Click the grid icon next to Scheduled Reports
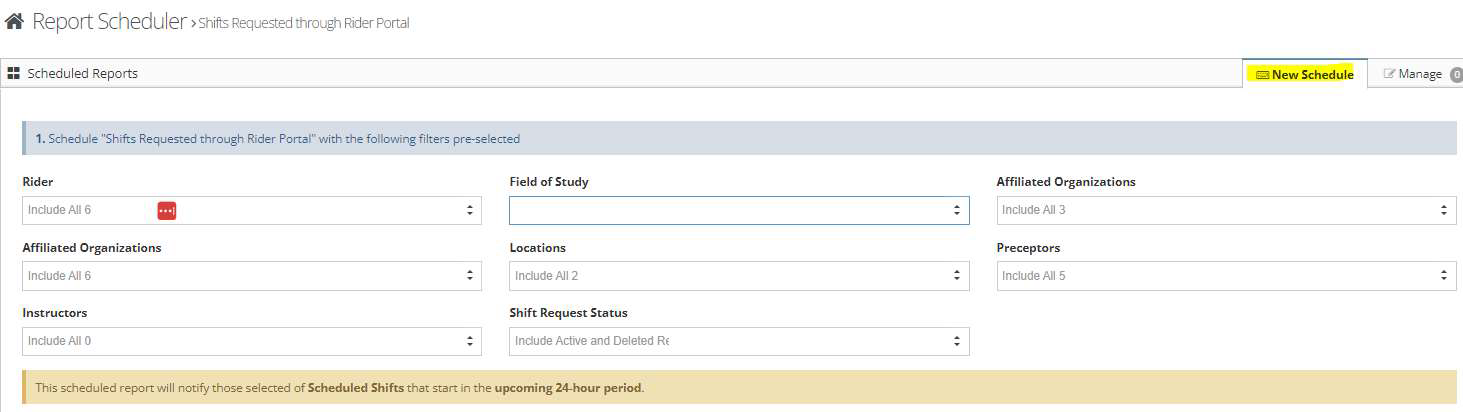Viewport: 1463px width, 412px height. (14, 74)
